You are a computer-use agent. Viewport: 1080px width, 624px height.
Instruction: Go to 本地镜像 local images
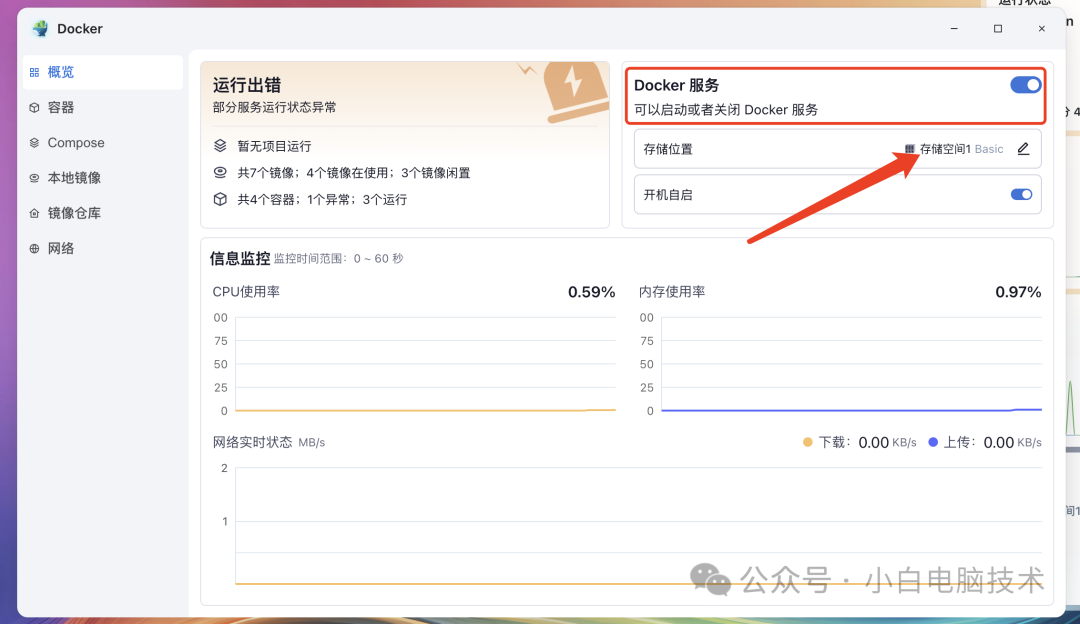pyautogui.click(x=103, y=178)
